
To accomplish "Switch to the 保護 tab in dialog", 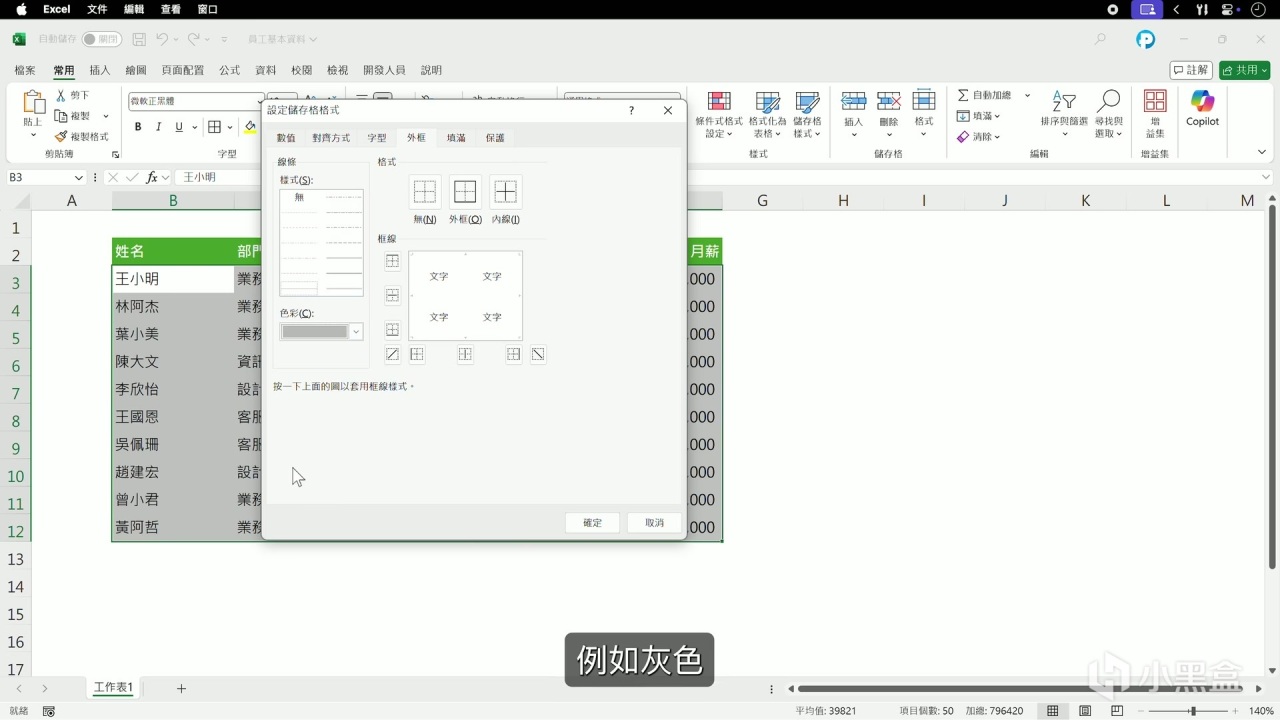I will coord(495,138).
